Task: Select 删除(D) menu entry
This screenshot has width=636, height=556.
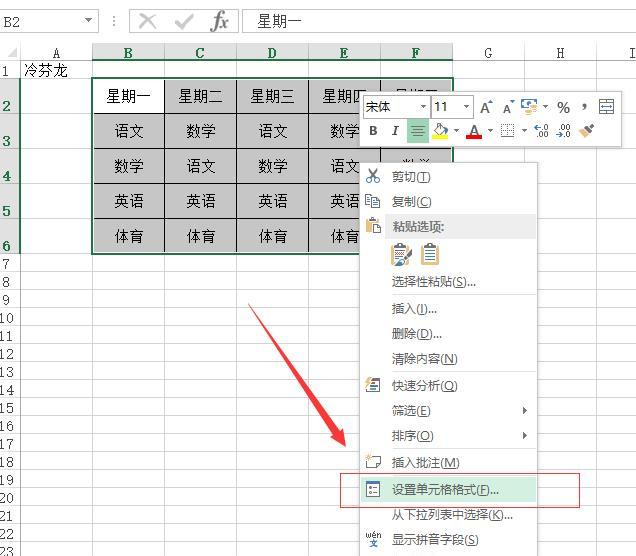Action: click(448, 334)
